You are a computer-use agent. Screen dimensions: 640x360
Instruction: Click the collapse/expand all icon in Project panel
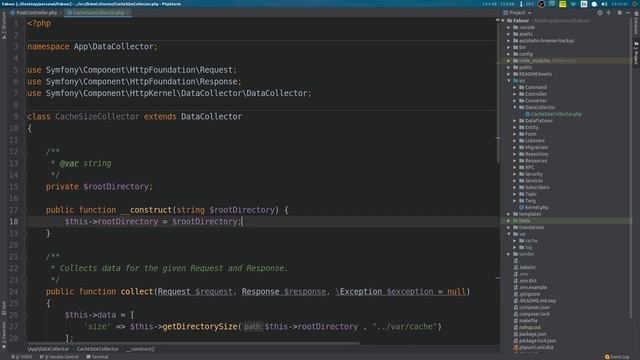point(609,13)
